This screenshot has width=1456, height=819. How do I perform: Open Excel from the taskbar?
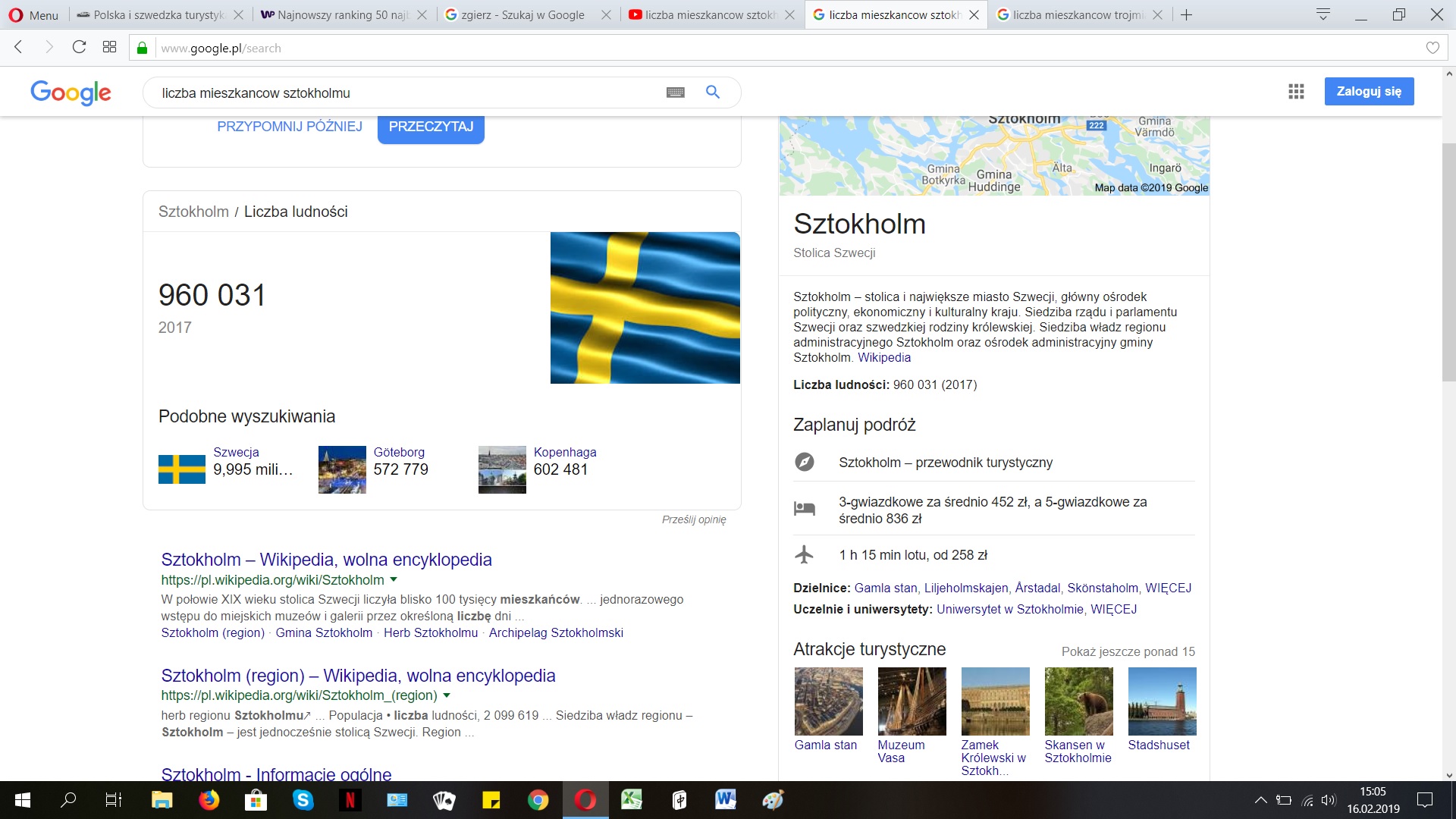[x=632, y=800]
